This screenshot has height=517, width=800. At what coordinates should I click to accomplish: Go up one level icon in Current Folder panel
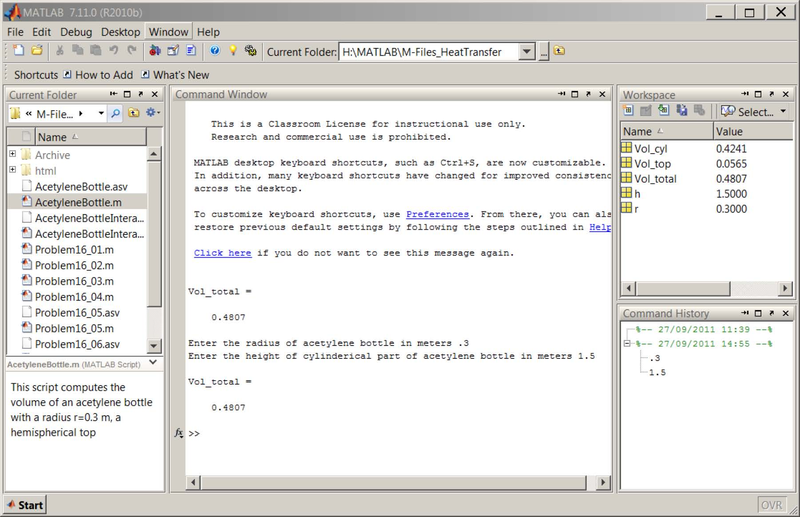point(134,113)
